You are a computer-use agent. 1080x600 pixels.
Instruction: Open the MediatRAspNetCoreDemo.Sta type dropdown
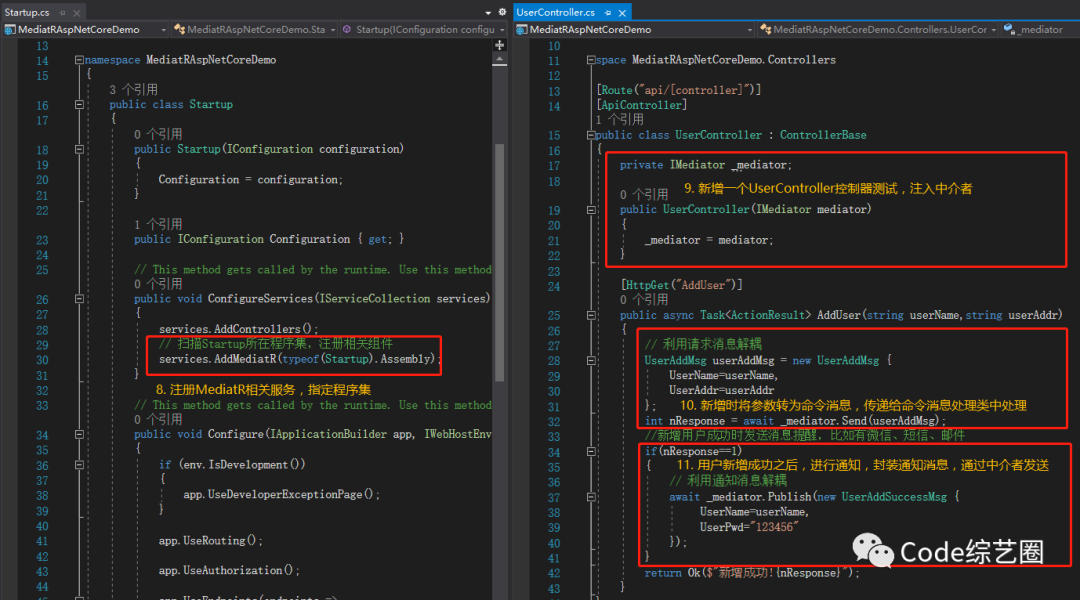click(x=255, y=30)
